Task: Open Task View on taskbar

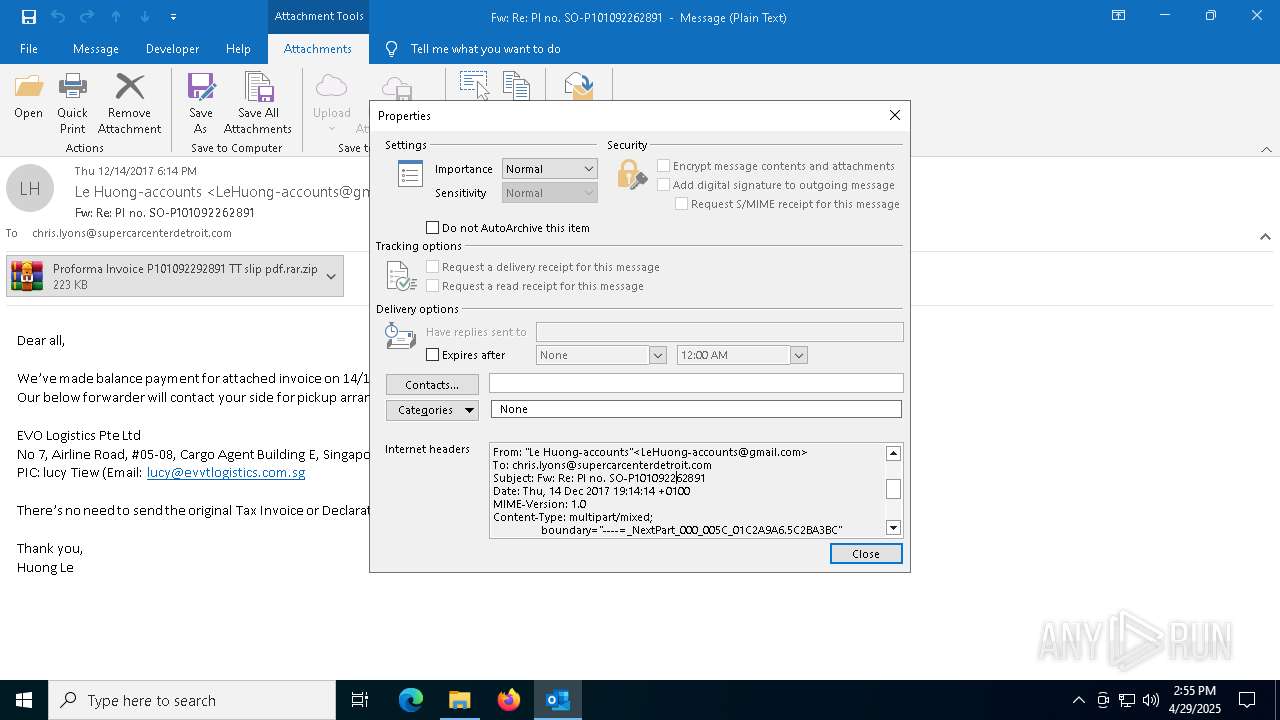Action: click(360, 700)
